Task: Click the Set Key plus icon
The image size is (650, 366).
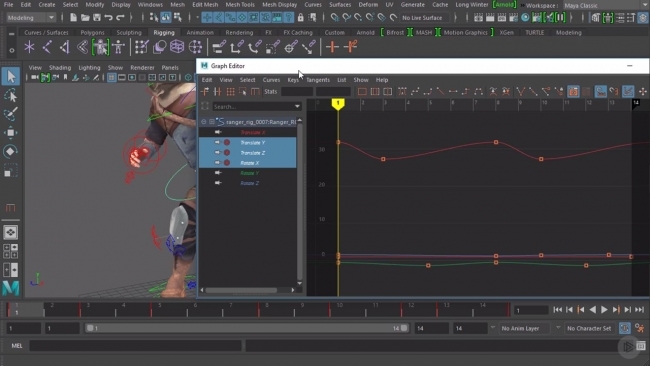Action: pyautogui.click(x=332, y=47)
